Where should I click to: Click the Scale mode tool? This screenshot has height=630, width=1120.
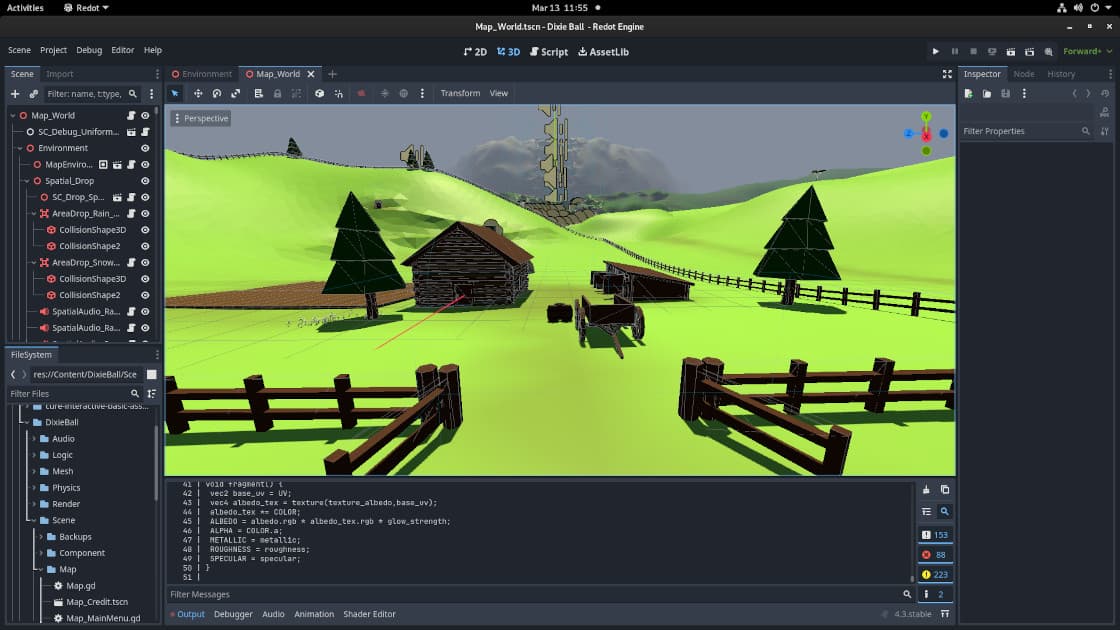pos(236,93)
